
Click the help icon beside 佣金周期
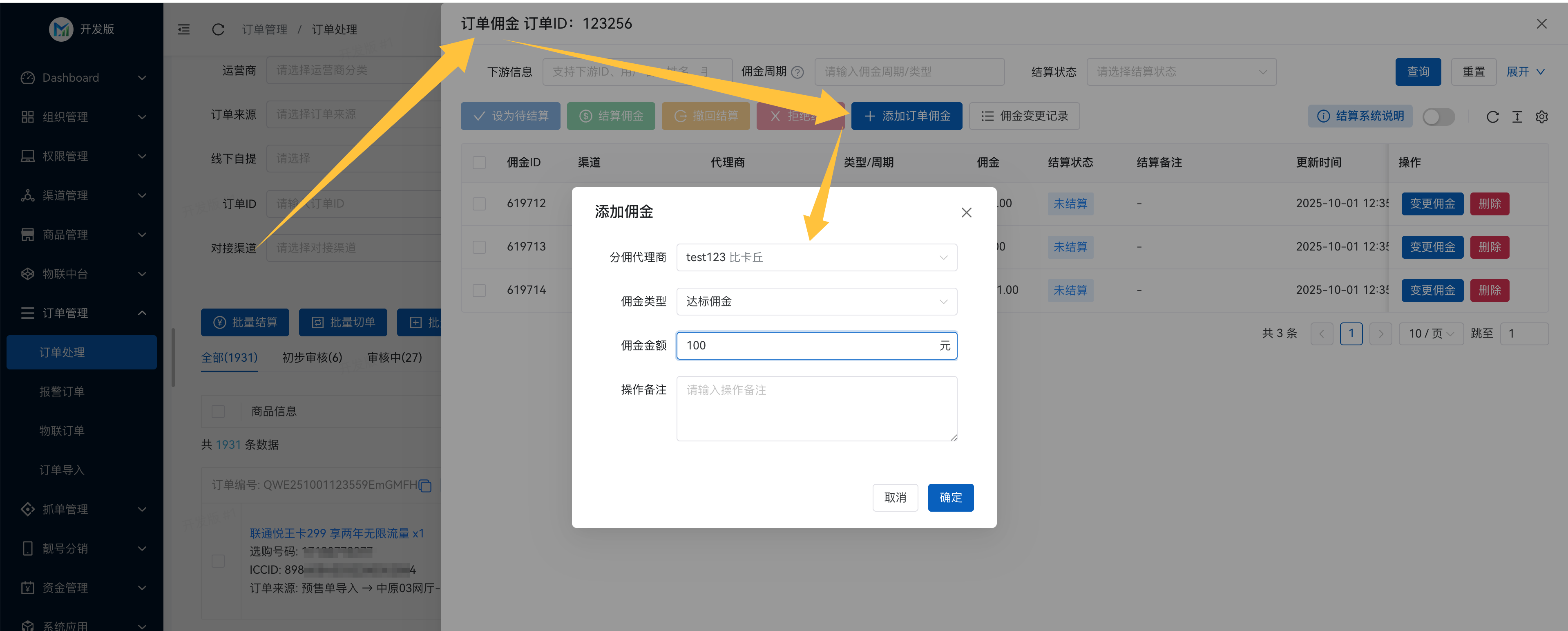pyautogui.click(x=798, y=71)
